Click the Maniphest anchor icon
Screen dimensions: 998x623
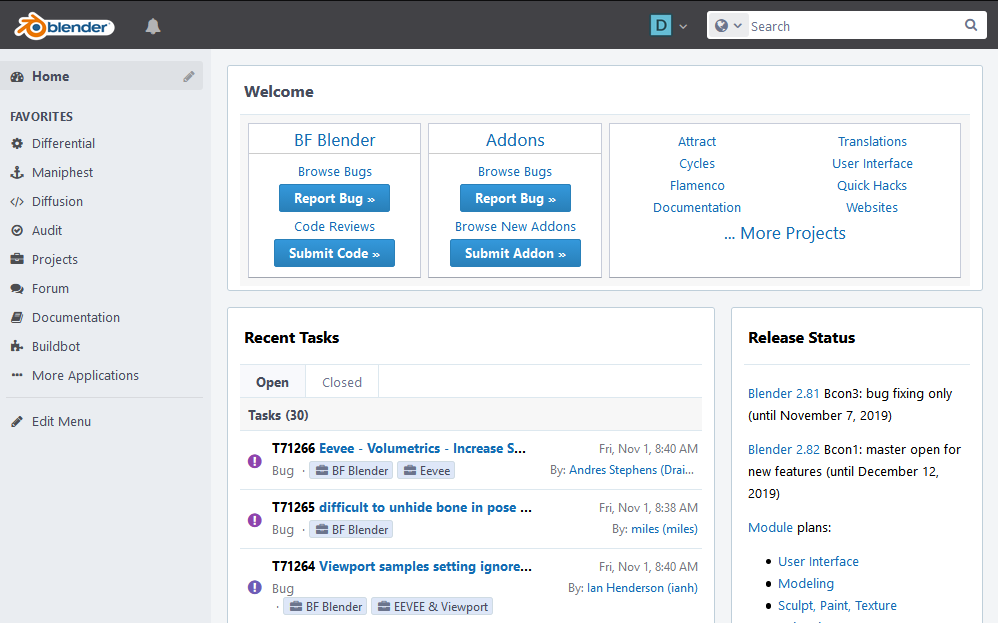[17, 172]
